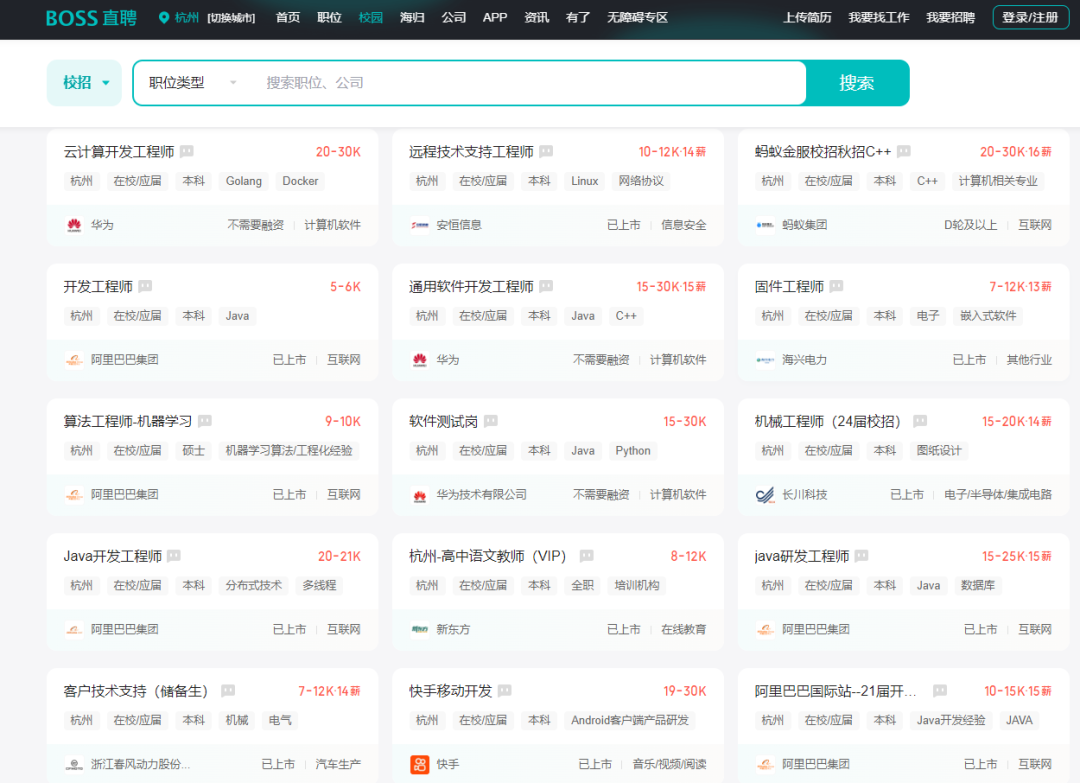Click chat icon next to 云计算开发工程师
Screen dimensions: 1080x783
click(187, 151)
